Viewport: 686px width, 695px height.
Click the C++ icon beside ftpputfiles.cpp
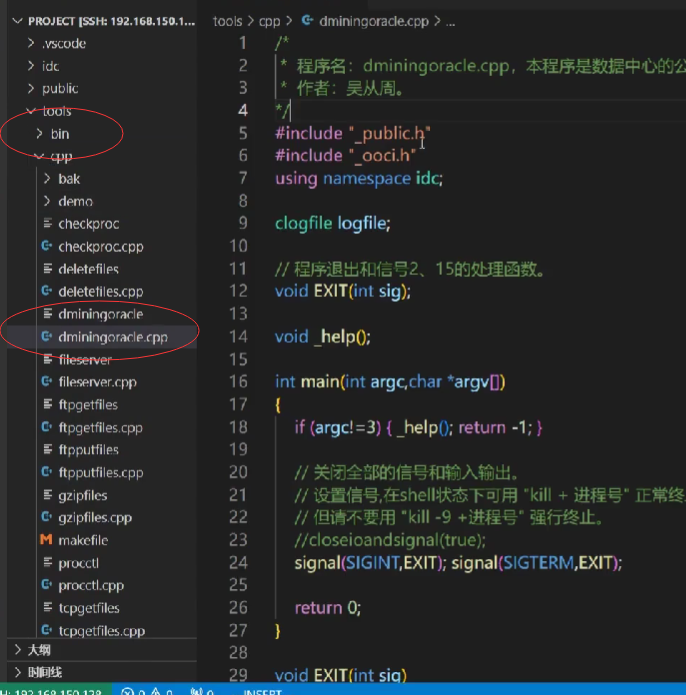47,472
